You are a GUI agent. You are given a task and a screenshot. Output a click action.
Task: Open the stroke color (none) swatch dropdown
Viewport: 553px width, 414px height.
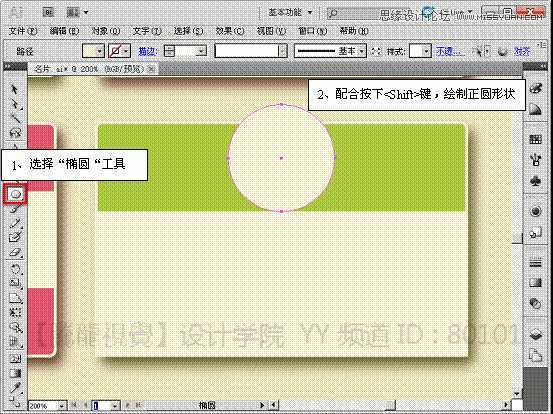click(126, 51)
